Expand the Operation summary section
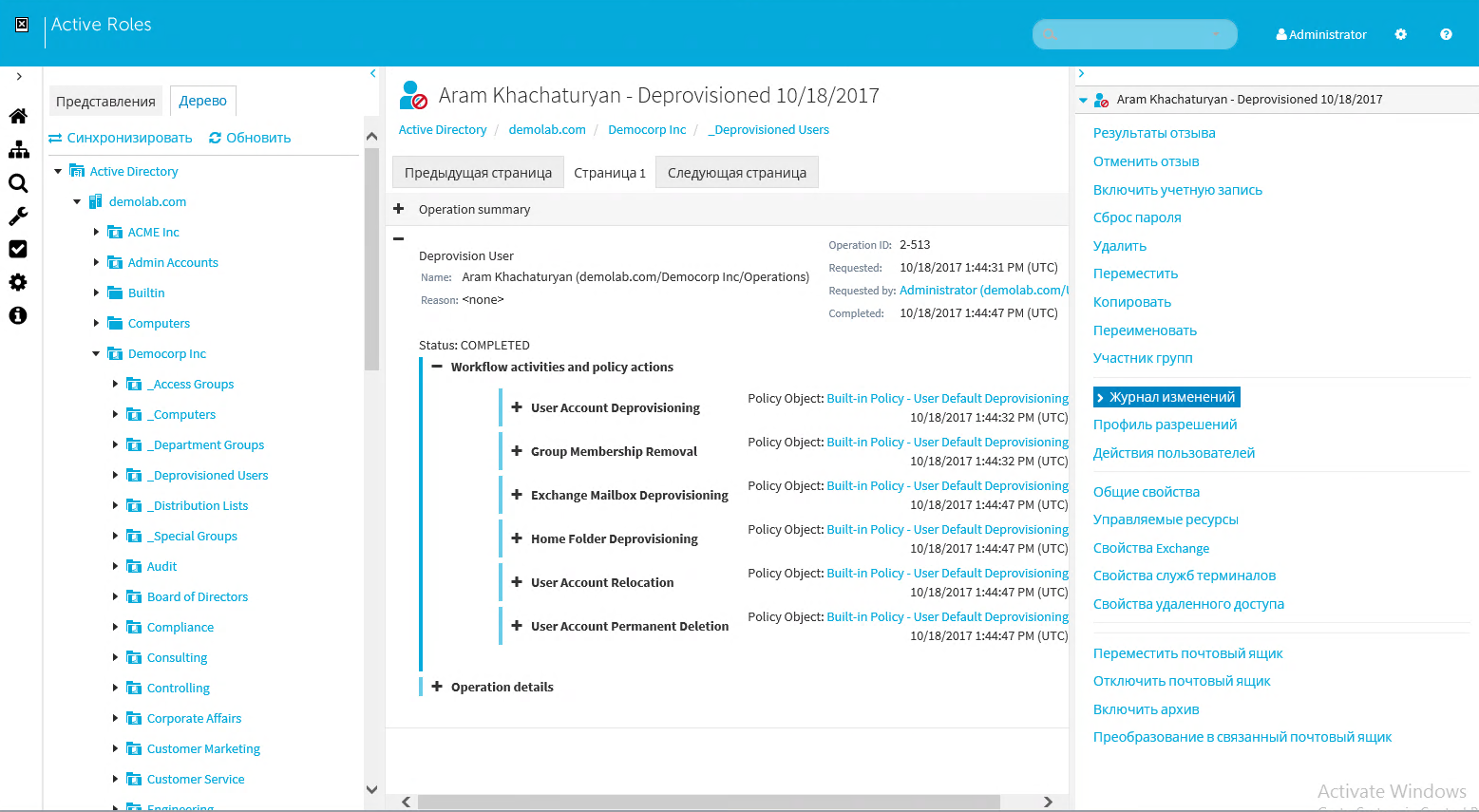 pyautogui.click(x=399, y=209)
